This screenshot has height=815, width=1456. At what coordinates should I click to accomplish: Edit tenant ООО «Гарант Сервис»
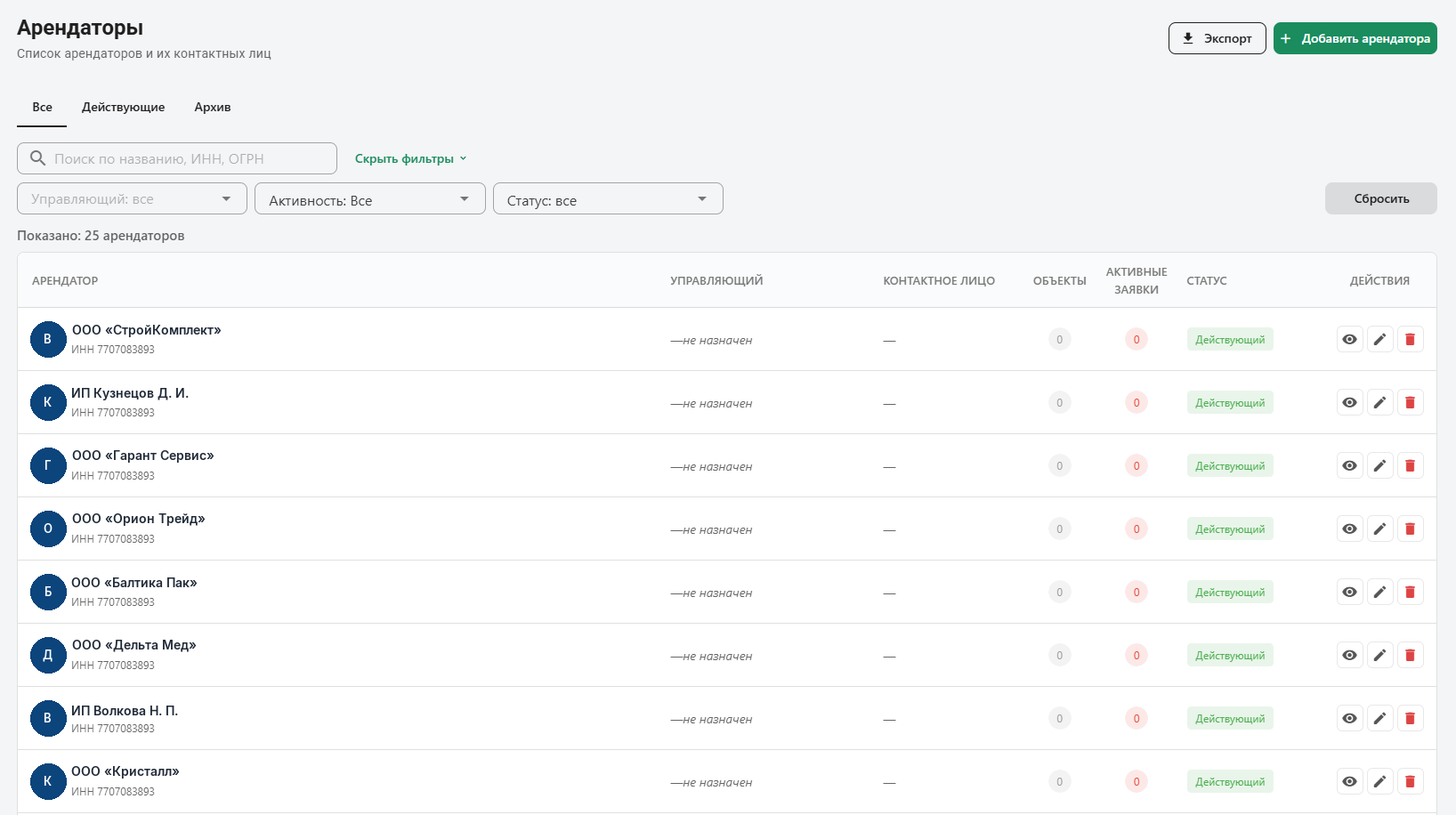click(1379, 465)
